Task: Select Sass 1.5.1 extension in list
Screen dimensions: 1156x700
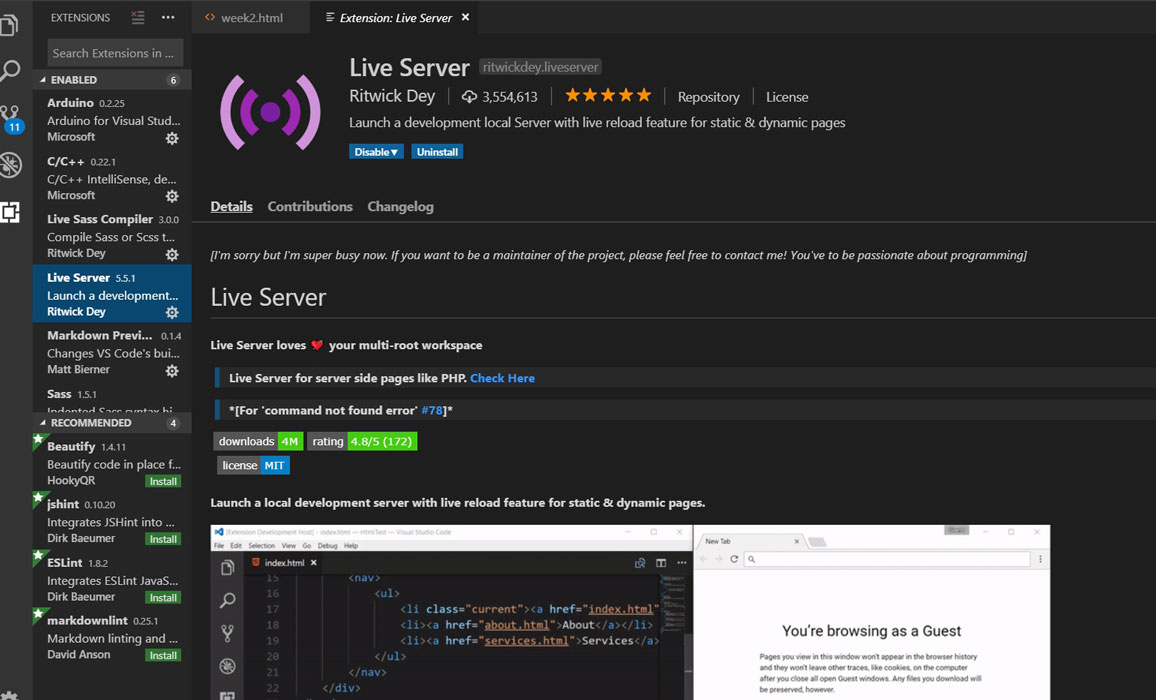Action: 112,399
